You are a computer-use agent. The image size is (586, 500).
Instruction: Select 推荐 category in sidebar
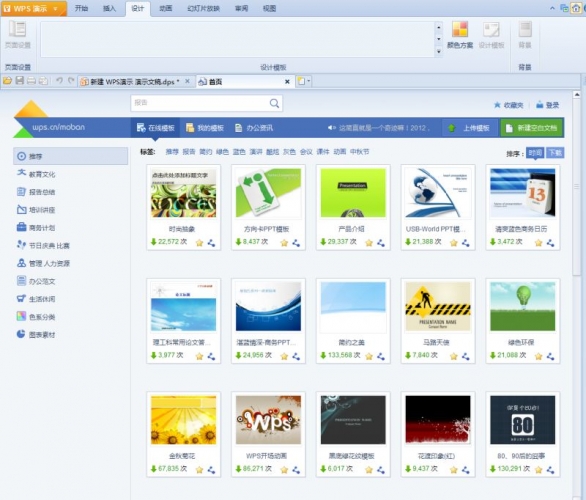coord(71,156)
